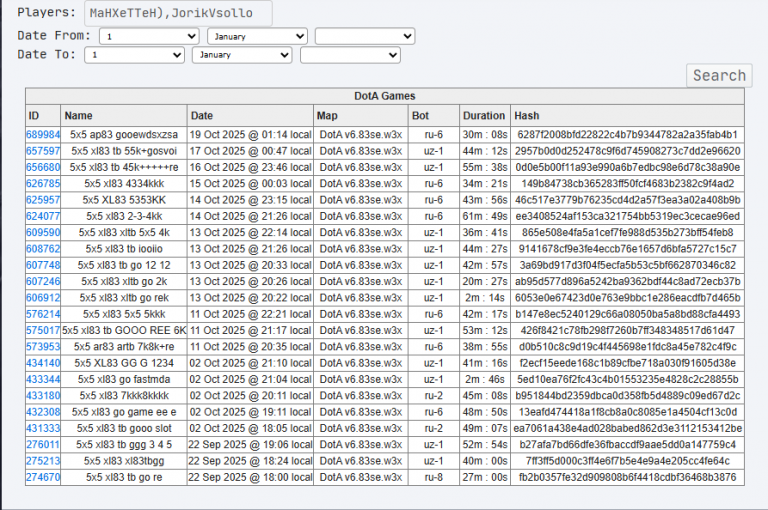Screen dimensions: 768x510
Task: Expand the Date From month dropdown
Action: pos(257,36)
